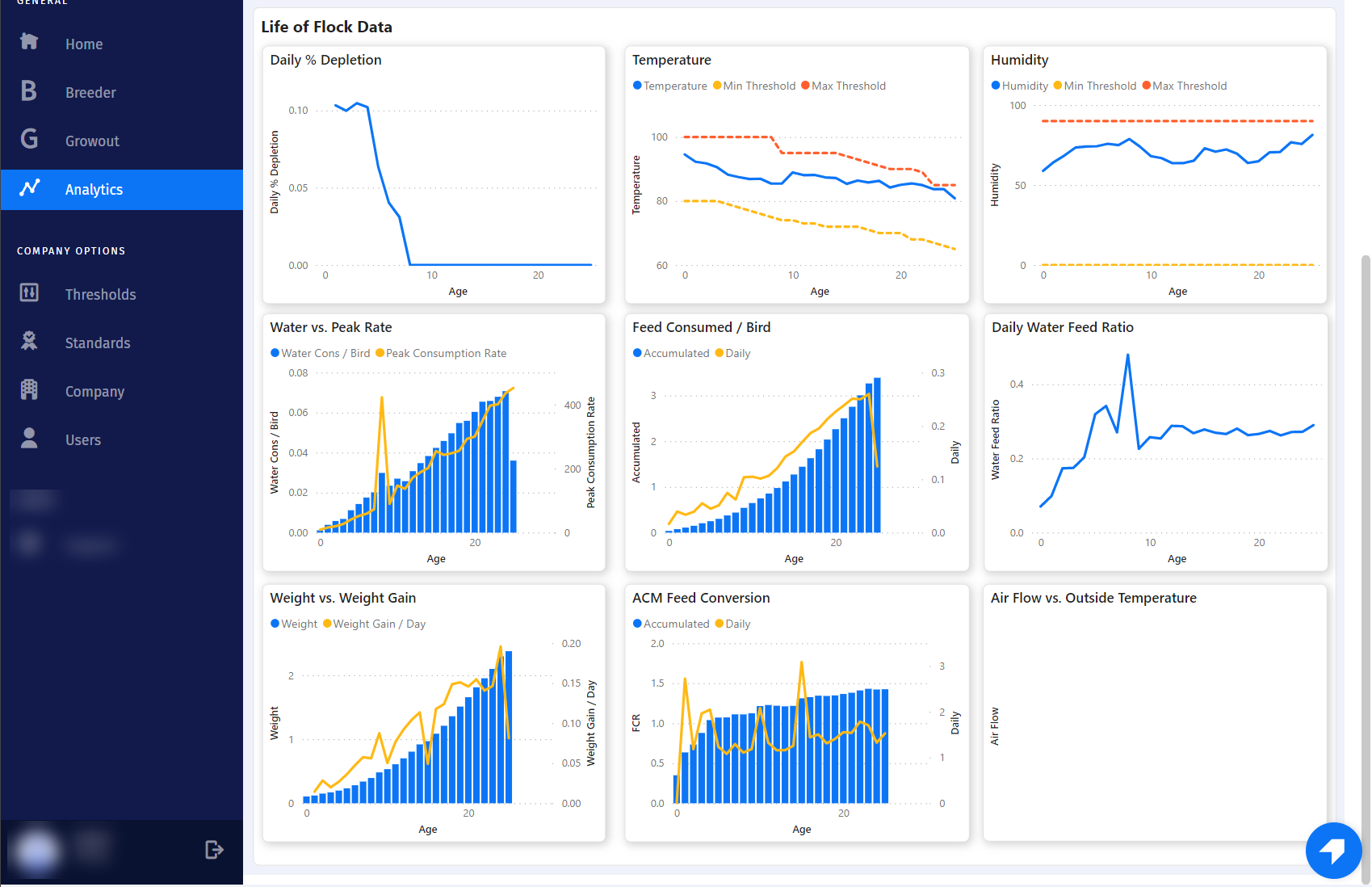Toggle Peak Consumption Rate legend entry

tap(441, 353)
